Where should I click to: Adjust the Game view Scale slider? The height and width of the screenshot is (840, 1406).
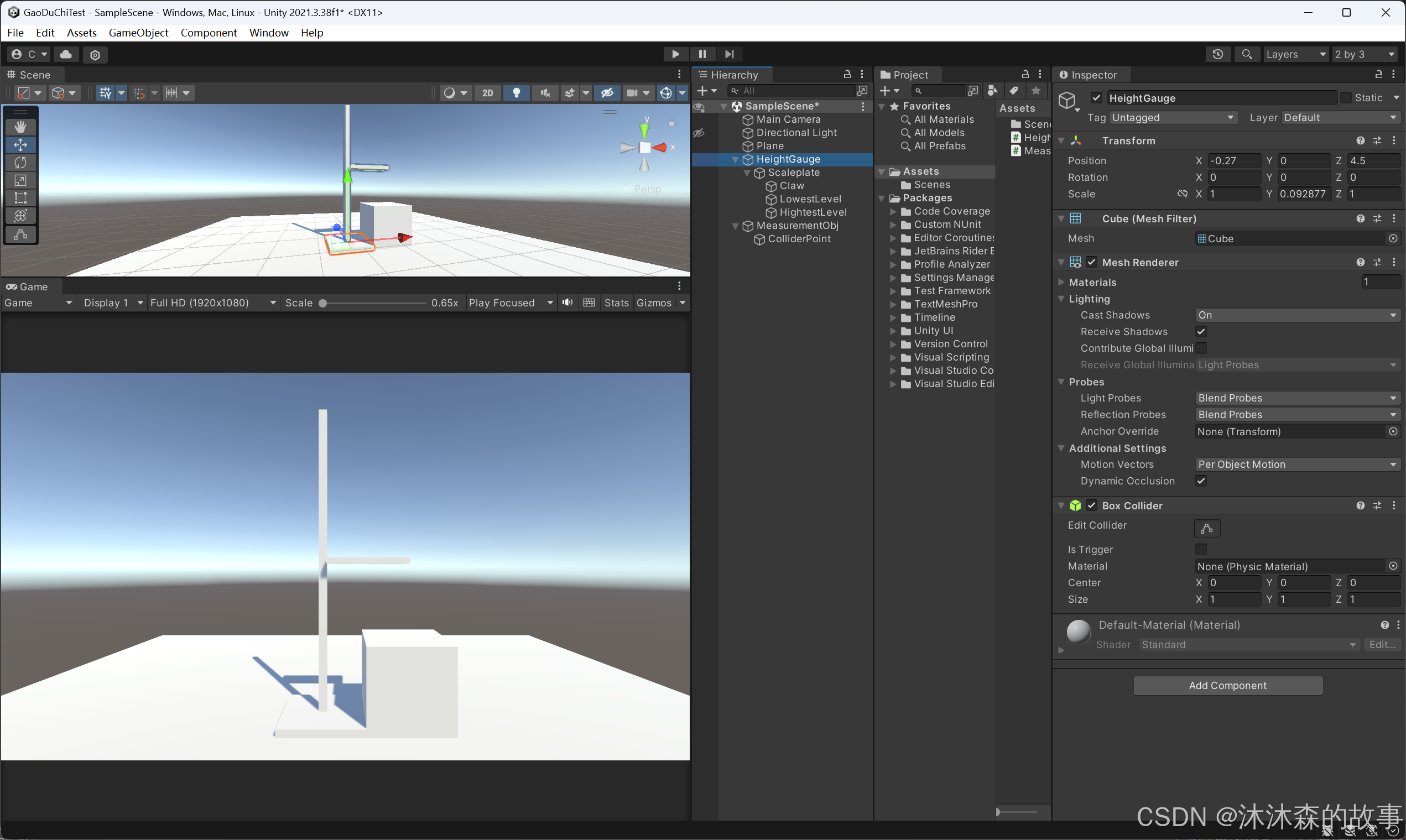[x=323, y=303]
